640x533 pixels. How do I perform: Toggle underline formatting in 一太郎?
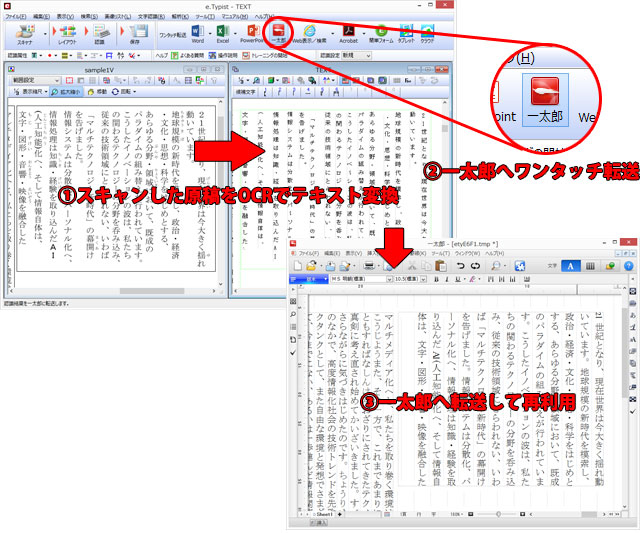(458, 279)
